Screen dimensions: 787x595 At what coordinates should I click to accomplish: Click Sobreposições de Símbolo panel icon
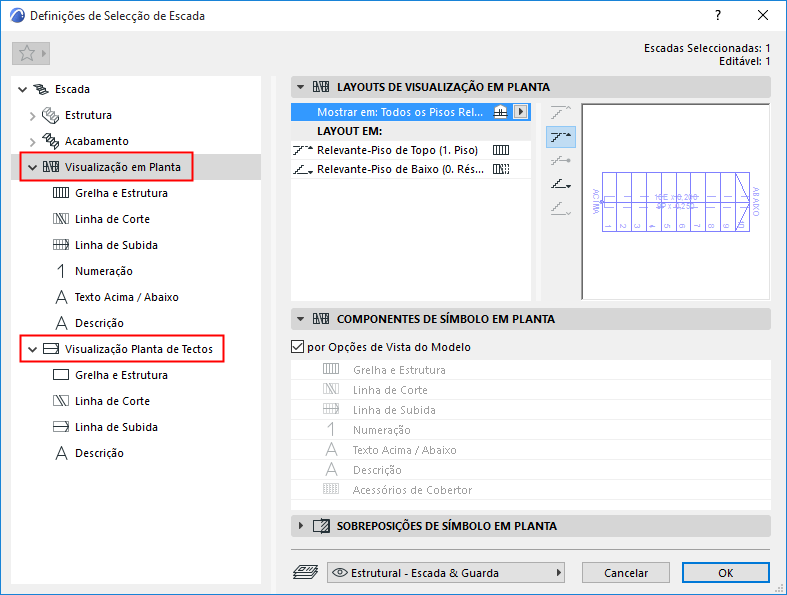coord(321,526)
